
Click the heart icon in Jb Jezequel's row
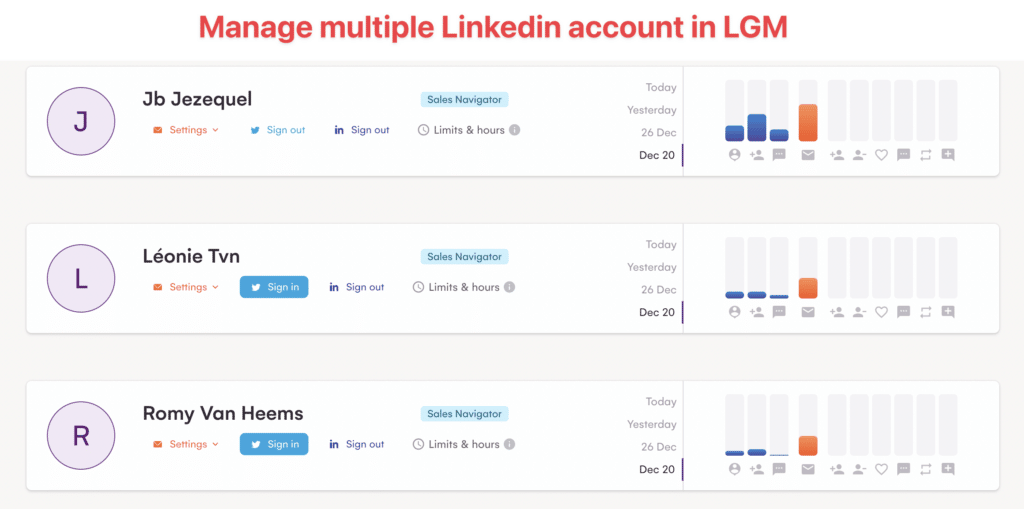pyautogui.click(x=882, y=155)
